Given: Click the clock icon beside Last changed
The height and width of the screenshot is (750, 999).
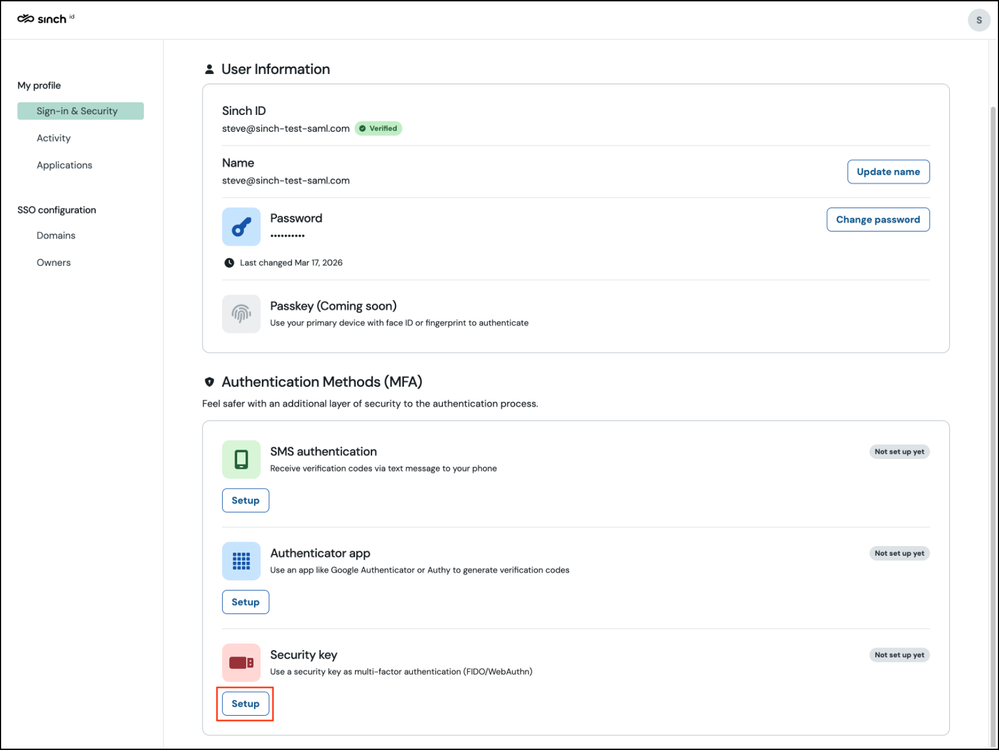Looking at the screenshot, I should (229, 263).
